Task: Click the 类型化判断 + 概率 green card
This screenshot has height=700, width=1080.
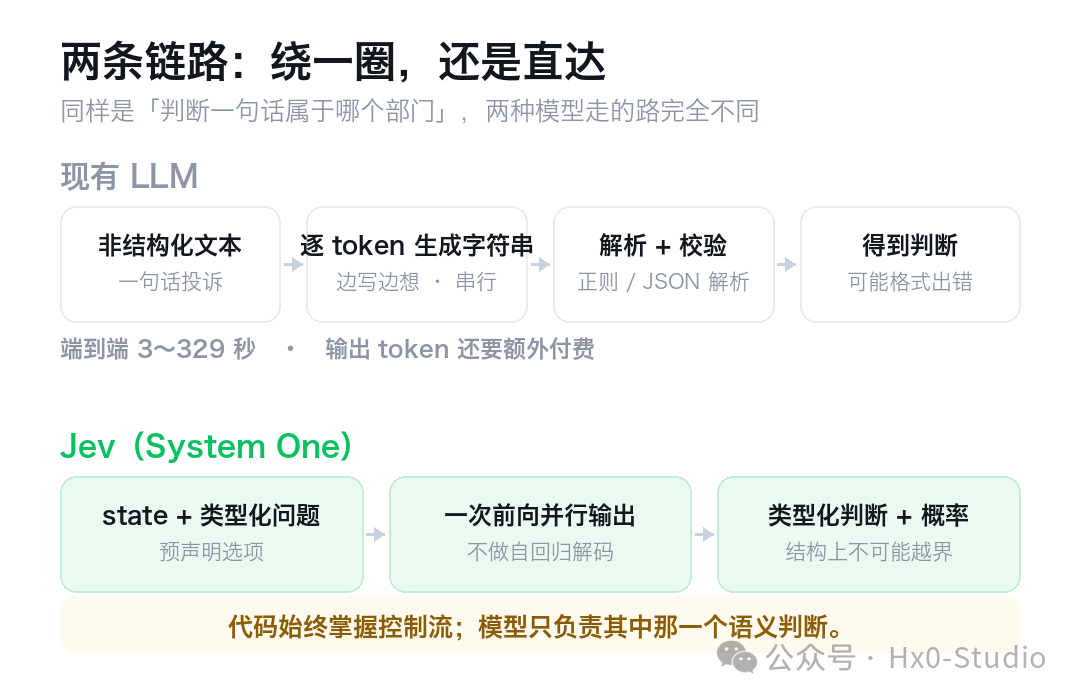Action: click(869, 535)
